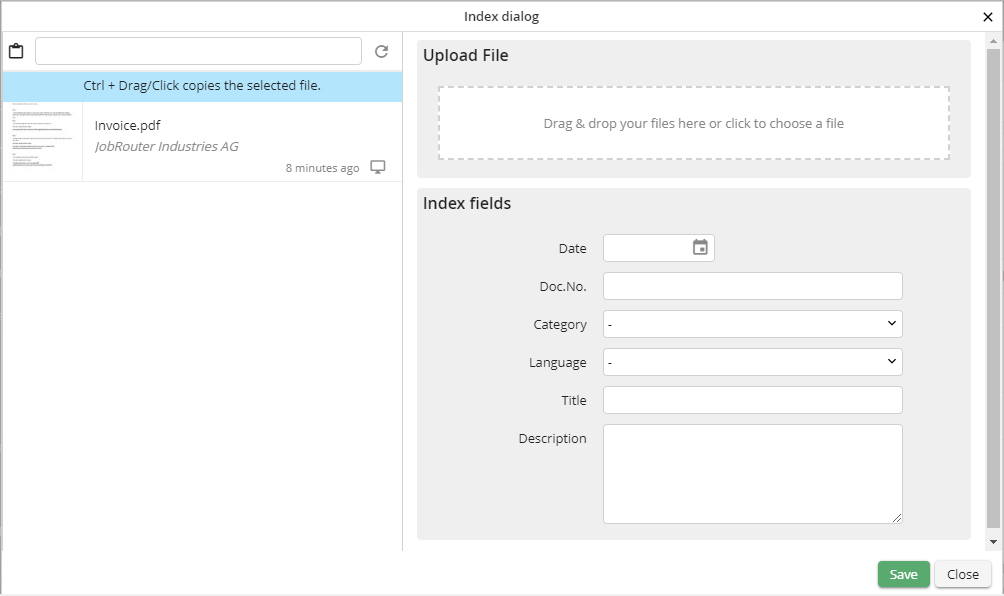
Task: Click inside the Description text area
Action: 751,472
